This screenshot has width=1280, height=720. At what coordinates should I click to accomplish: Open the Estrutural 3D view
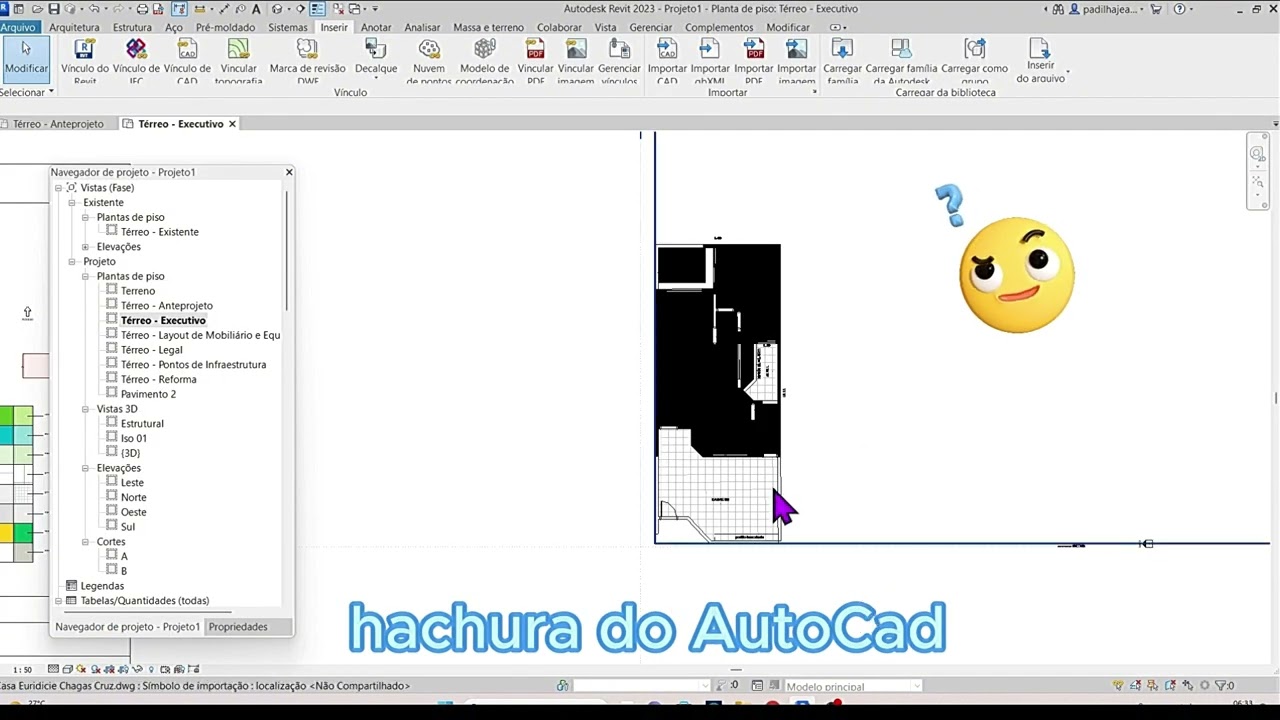(x=142, y=424)
